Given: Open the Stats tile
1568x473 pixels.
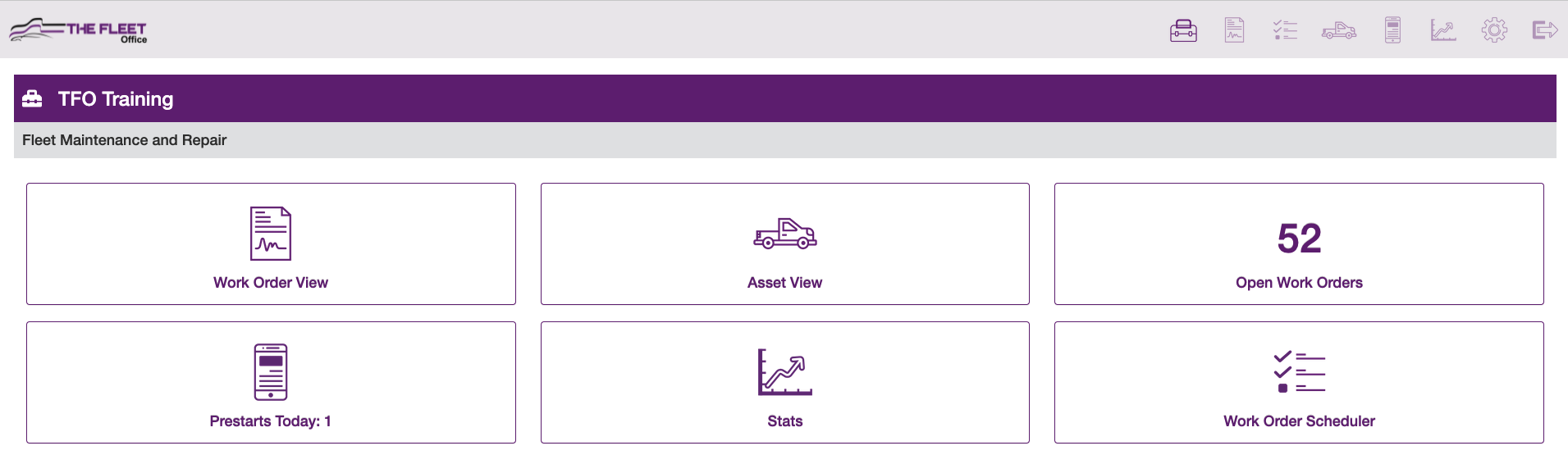Looking at the screenshot, I should click(784, 382).
